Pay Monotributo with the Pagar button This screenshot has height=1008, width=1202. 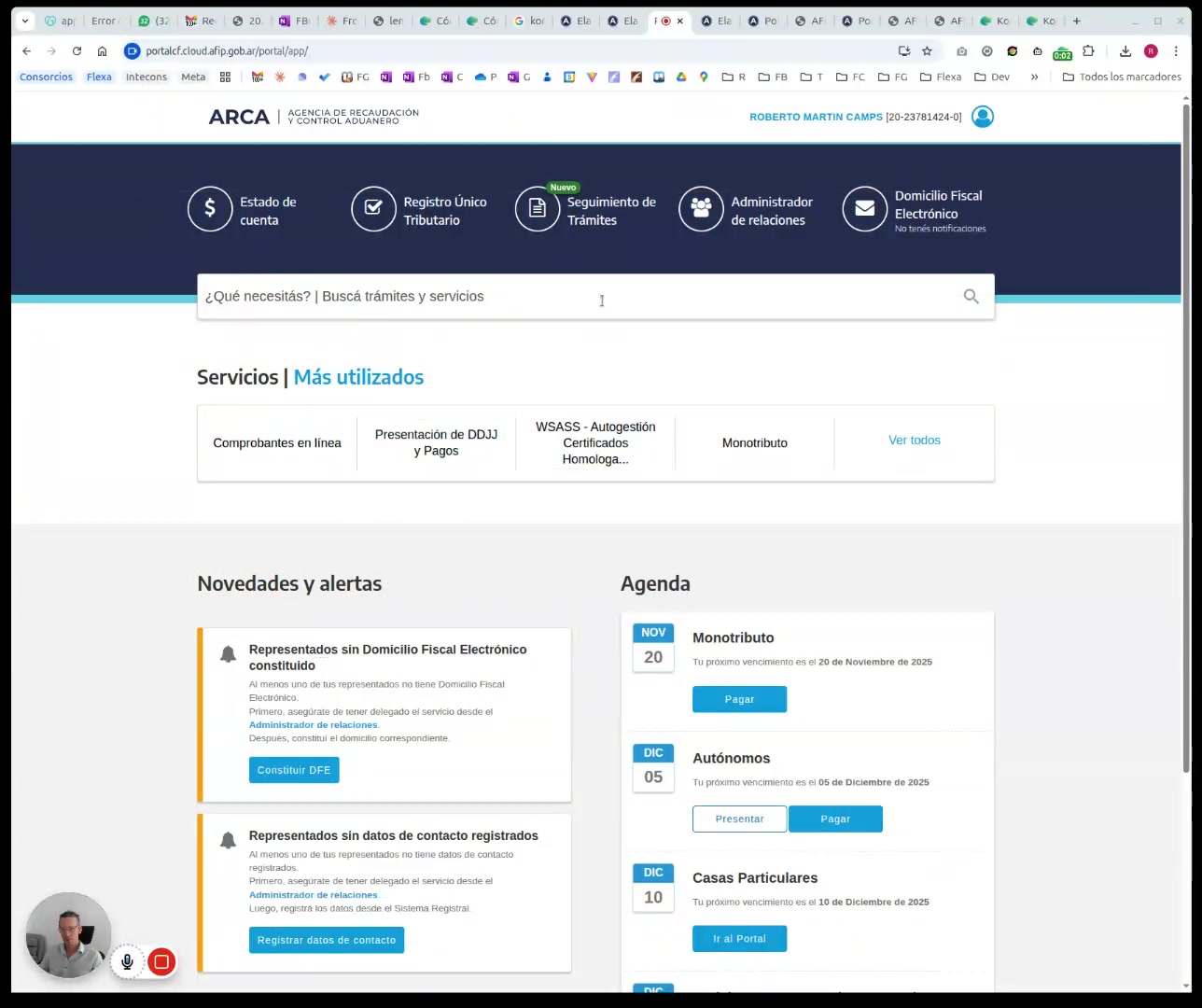739,699
